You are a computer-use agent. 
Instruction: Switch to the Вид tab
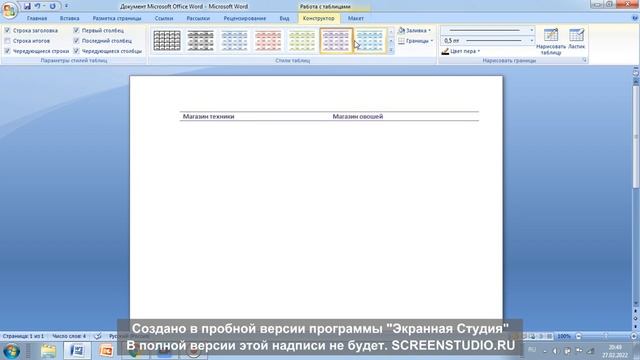(x=284, y=18)
